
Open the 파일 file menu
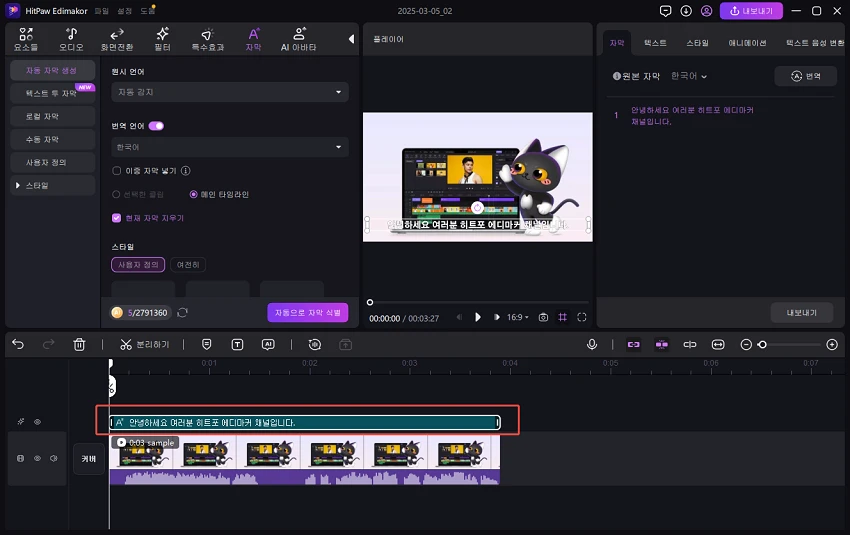coord(101,11)
